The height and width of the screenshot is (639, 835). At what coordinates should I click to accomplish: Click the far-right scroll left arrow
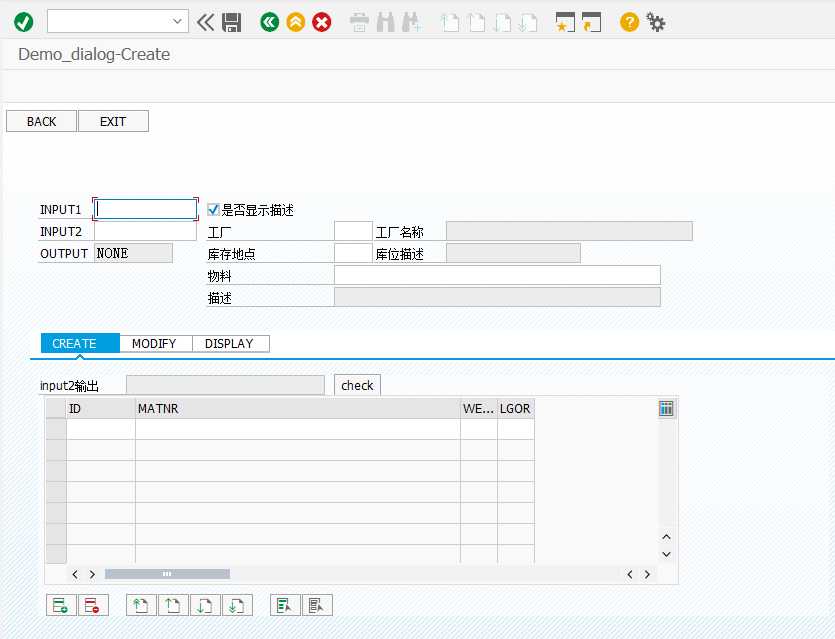[x=629, y=574]
